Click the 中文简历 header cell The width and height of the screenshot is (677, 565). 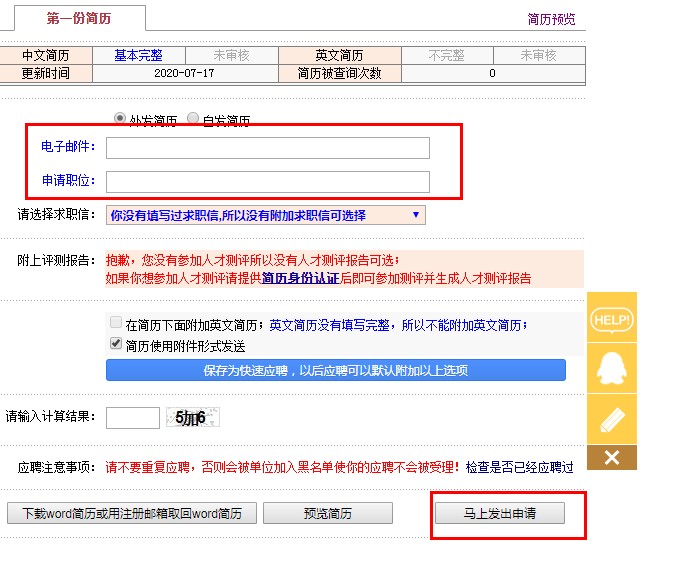click(46, 55)
